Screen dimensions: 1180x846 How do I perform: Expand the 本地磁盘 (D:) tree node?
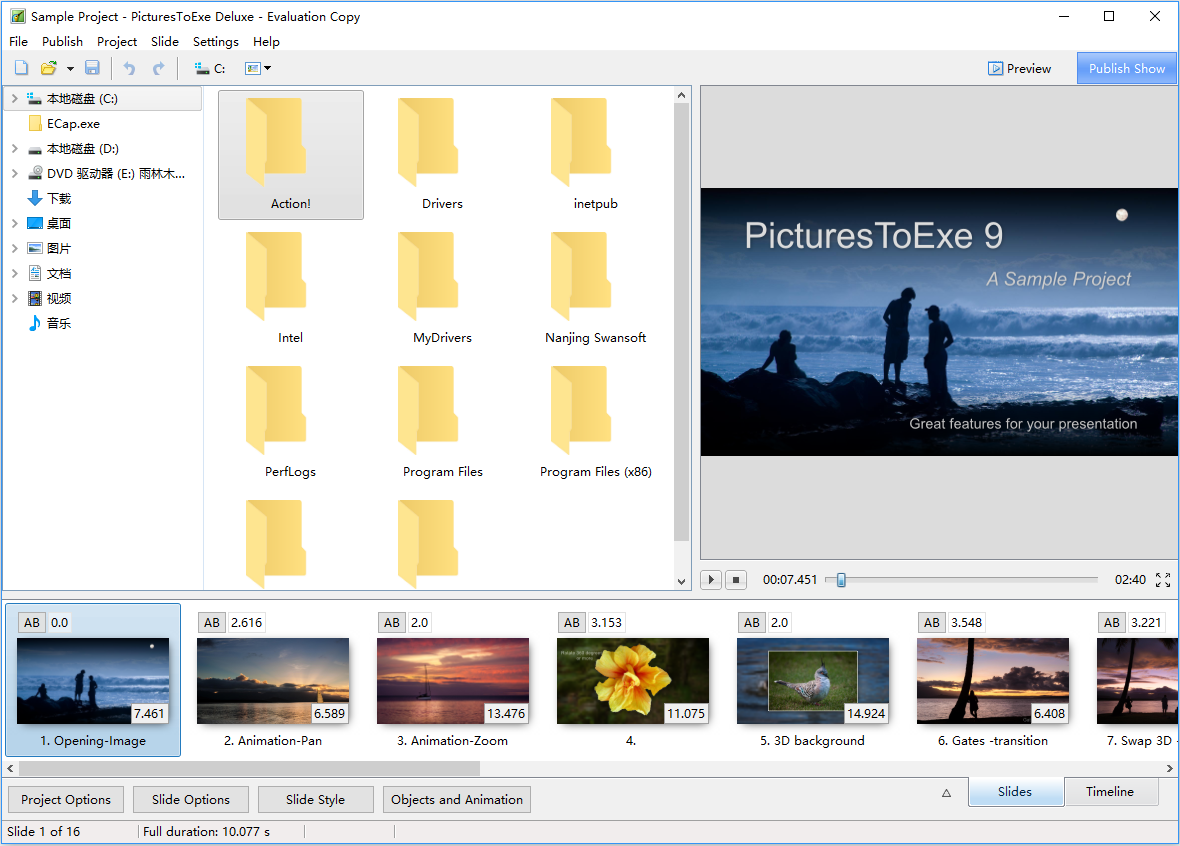pyautogui.click(x=14, y=149)
